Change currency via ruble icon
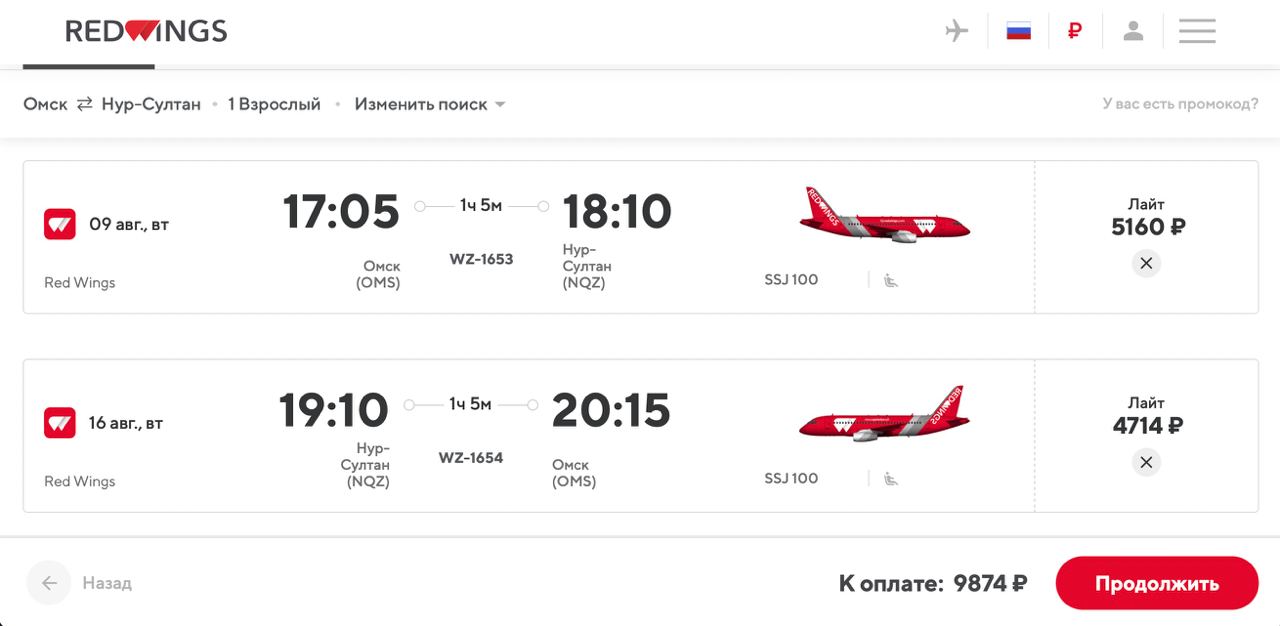Screen dimensions: 1280x626 coord(1075,31)
